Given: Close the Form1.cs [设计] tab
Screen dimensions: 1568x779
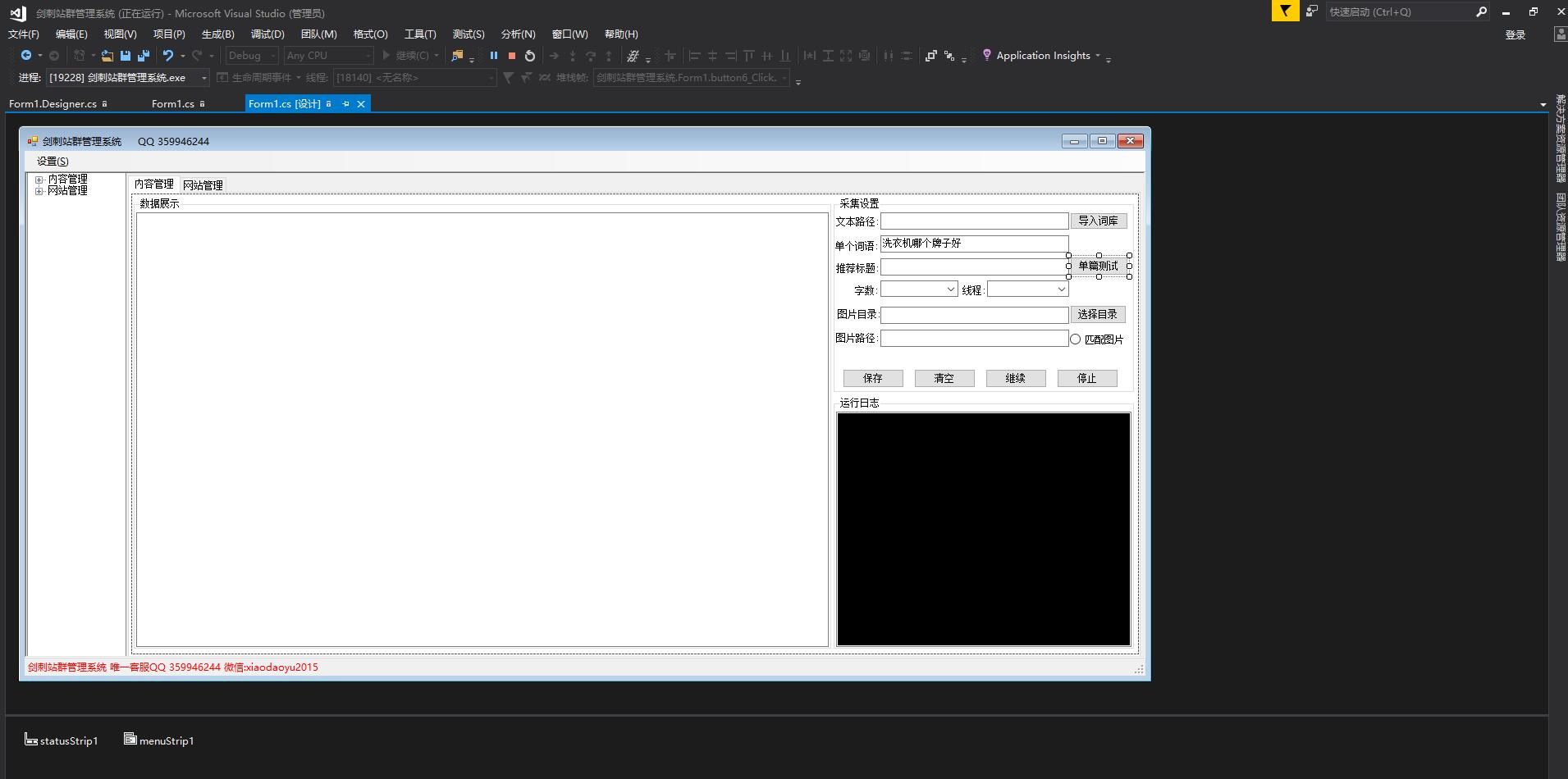Looking at the screenshot, I should pos(361,103).
